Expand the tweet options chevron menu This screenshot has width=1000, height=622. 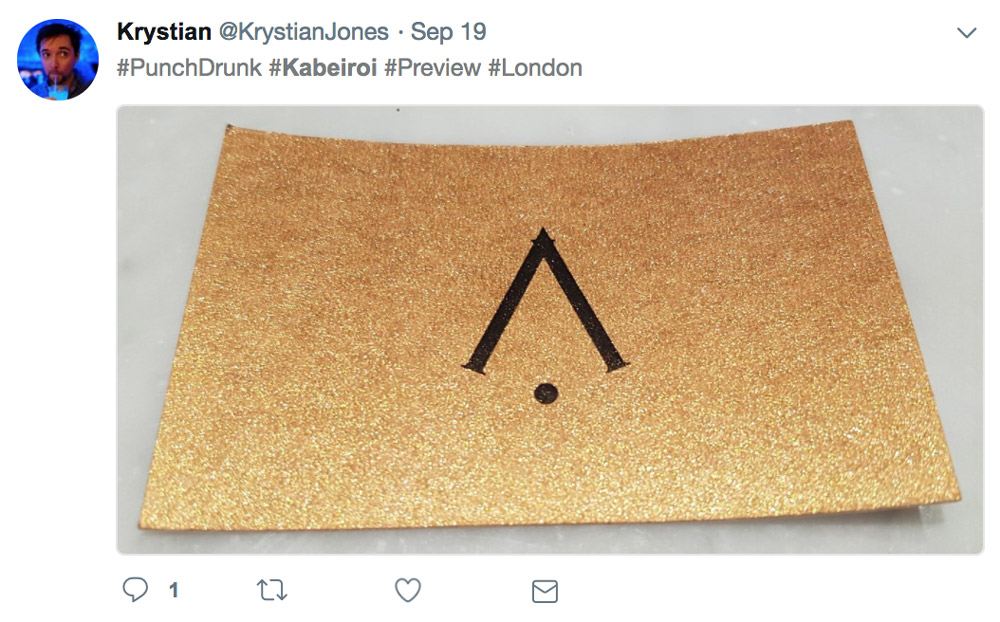[967, 33]
